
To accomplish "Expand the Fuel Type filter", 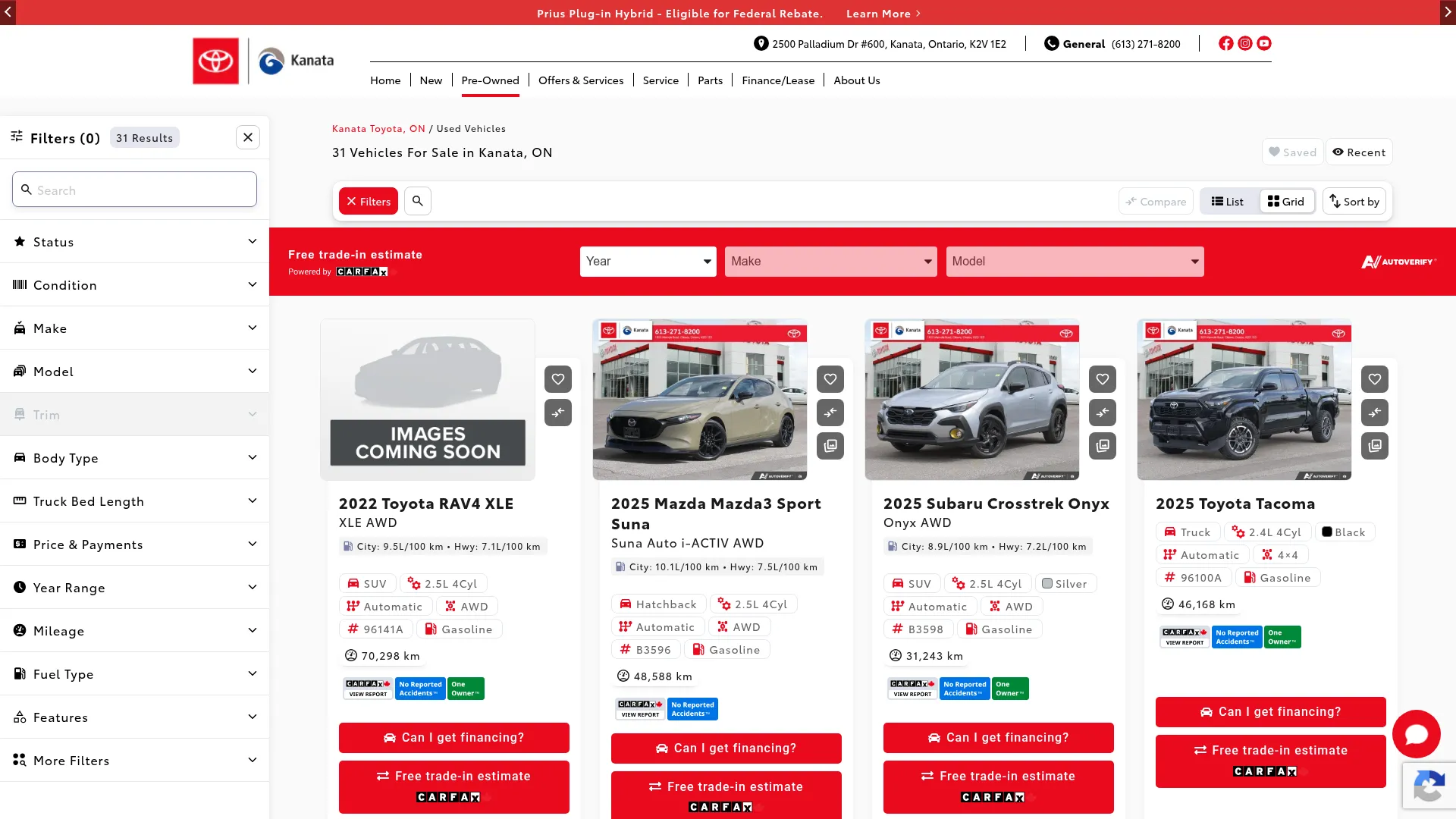I will (134, 674).
